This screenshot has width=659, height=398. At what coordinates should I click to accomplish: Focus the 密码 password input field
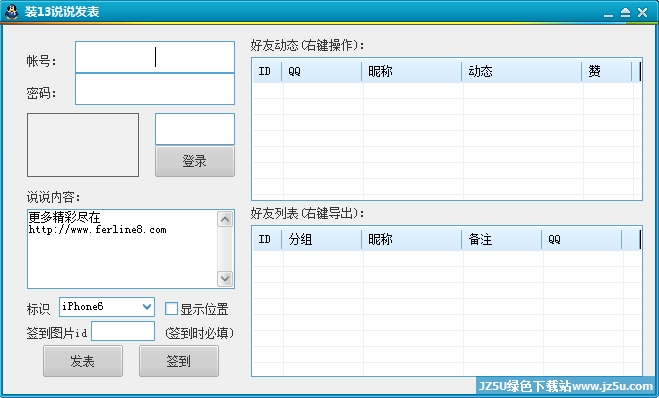[x=155, y=89]
